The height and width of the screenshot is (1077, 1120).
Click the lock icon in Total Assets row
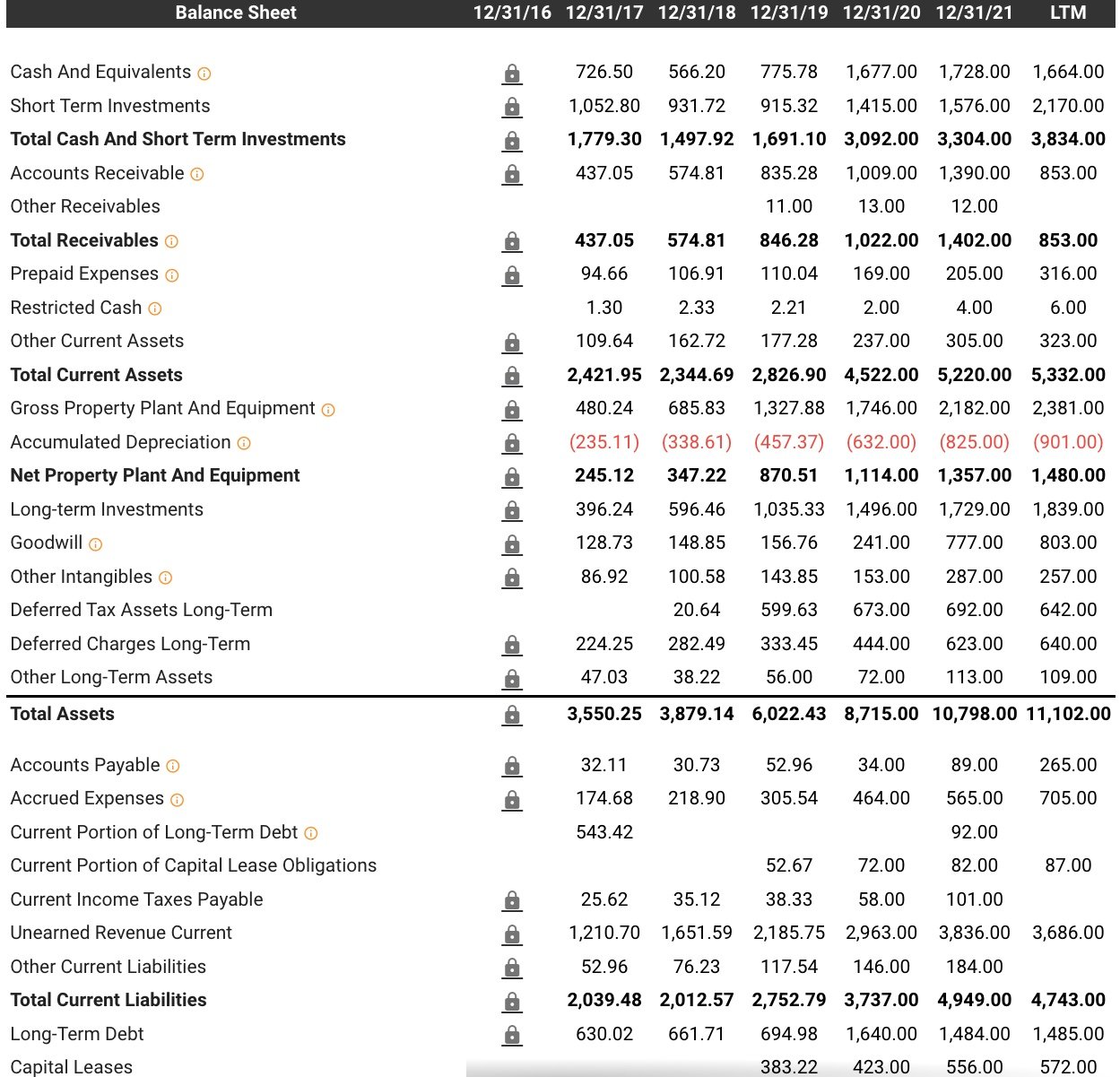[511, 715]
